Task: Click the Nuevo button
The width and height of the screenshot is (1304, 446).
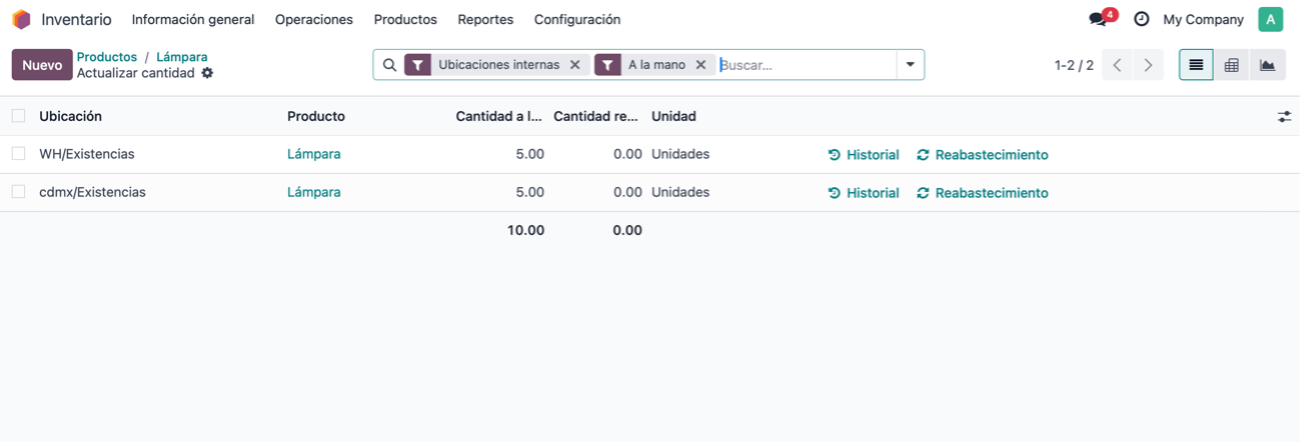Action: (x=42, y=65)
